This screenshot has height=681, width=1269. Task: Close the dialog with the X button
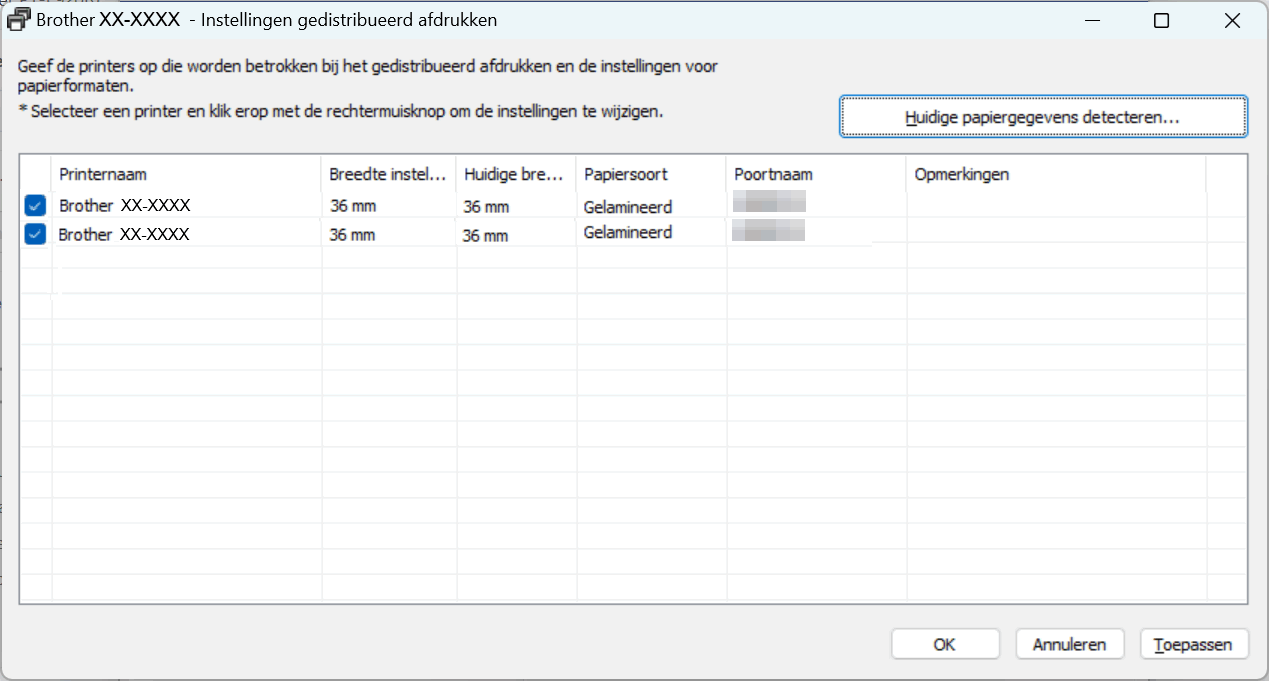pyautogui.click(x=1232, y=20)
